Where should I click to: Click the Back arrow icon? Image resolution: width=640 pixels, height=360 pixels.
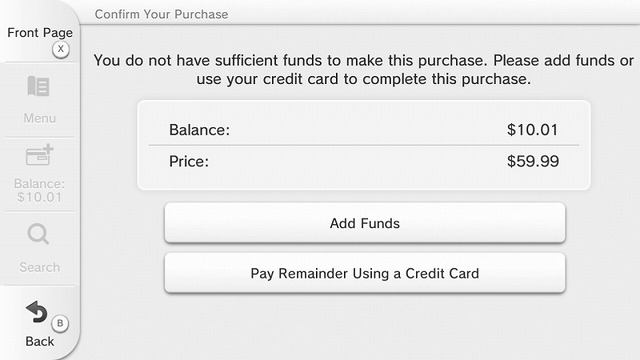tap(37, 312)
